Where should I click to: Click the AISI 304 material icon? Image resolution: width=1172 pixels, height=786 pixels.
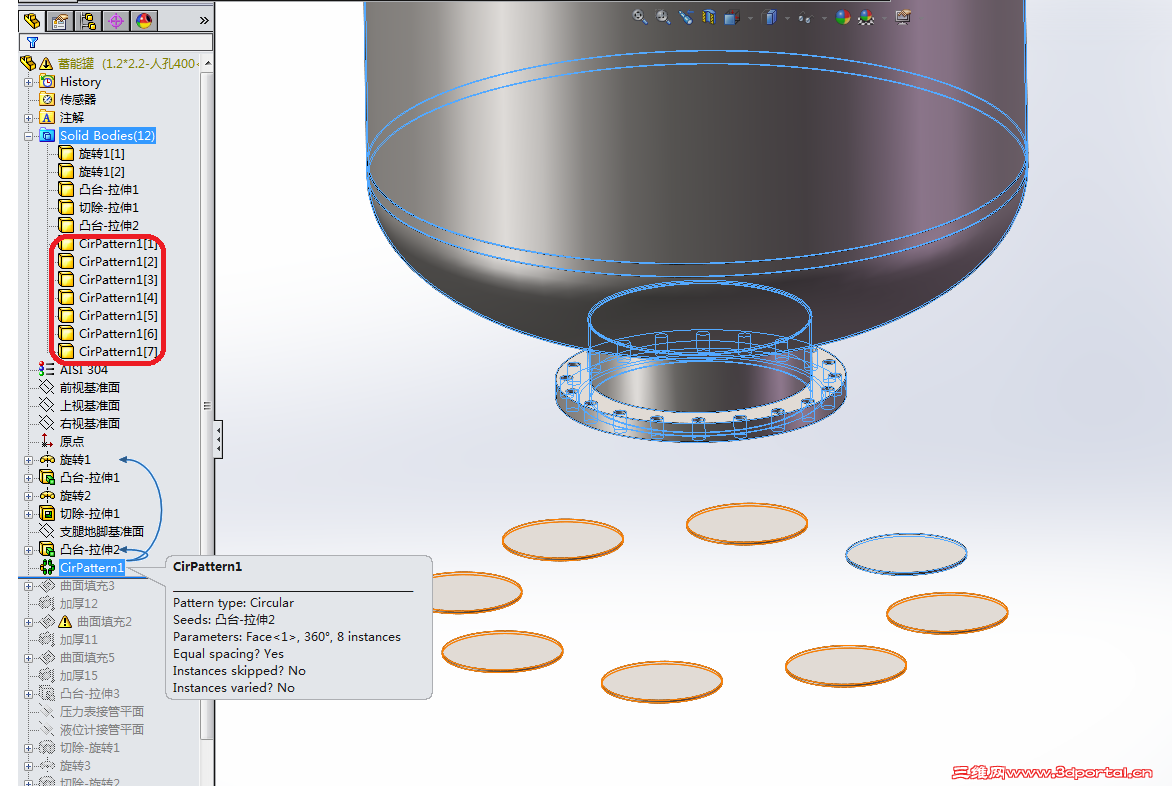coord(47,369)
